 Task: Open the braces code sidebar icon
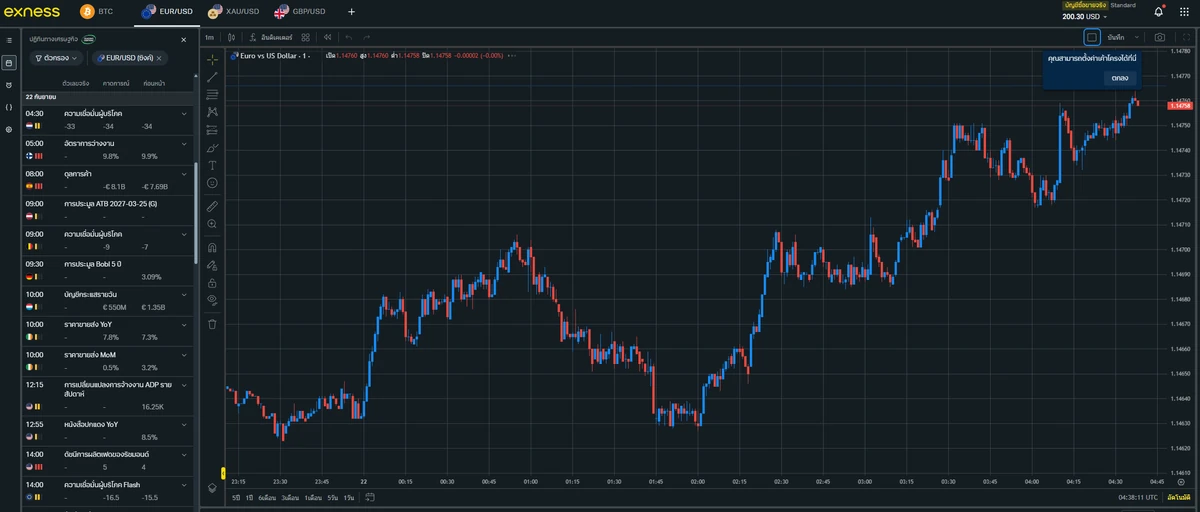(9, 107)
